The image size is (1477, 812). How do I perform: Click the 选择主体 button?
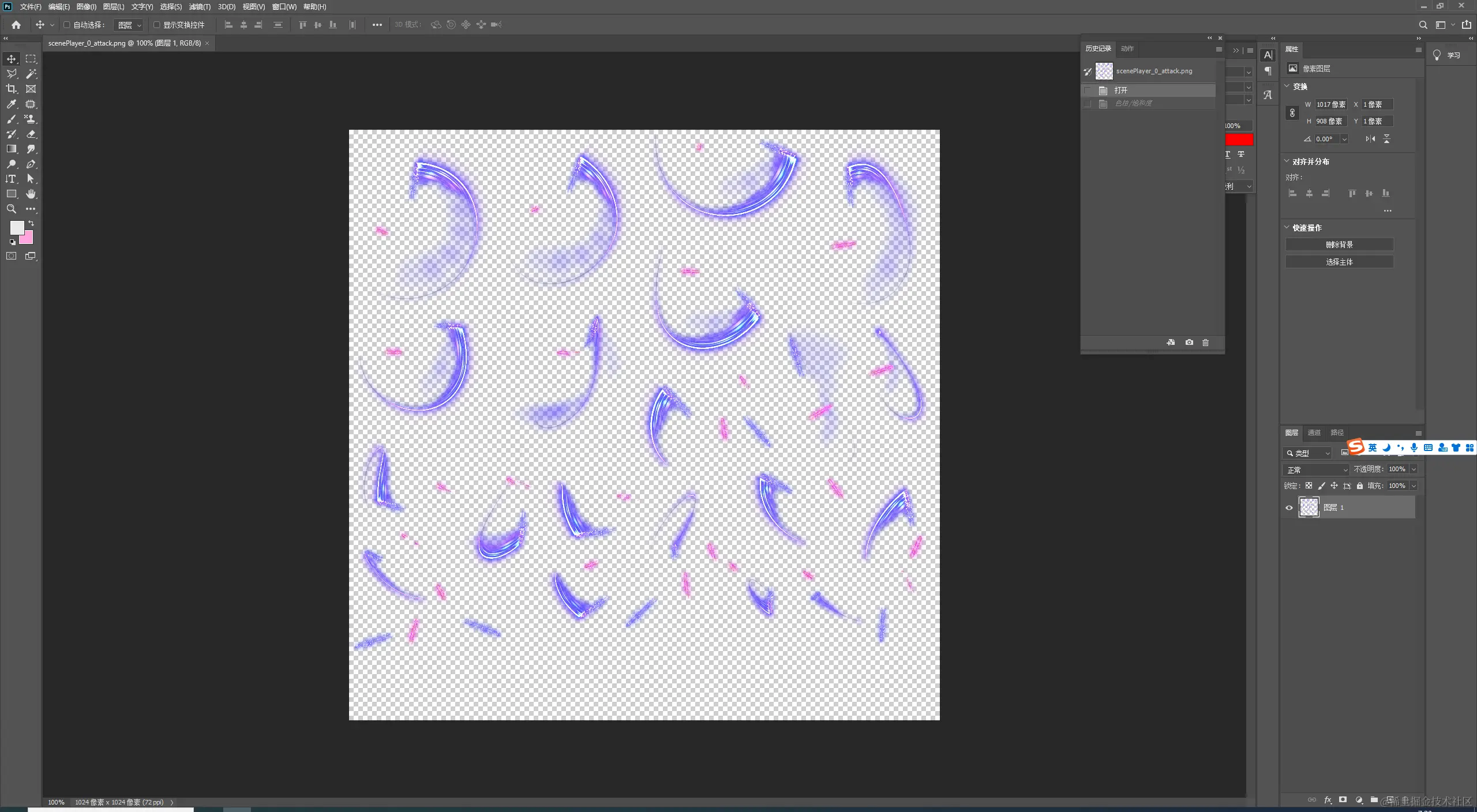(1339, 262)
